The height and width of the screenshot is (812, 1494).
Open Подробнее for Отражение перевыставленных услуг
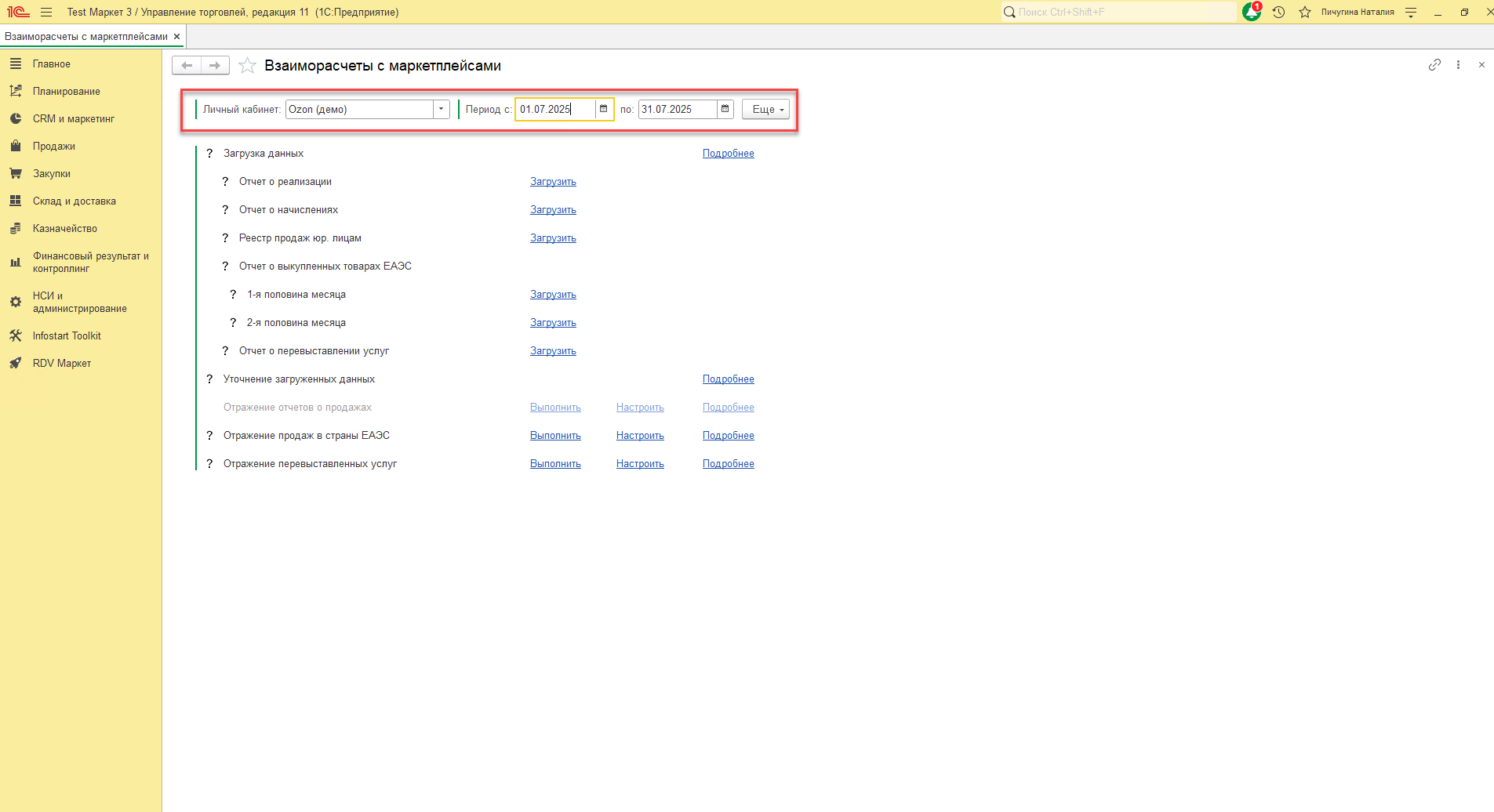729,464
